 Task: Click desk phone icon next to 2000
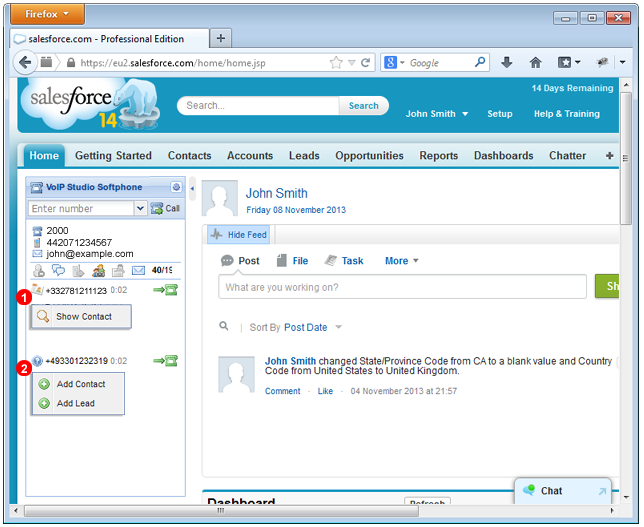(37, 231)
